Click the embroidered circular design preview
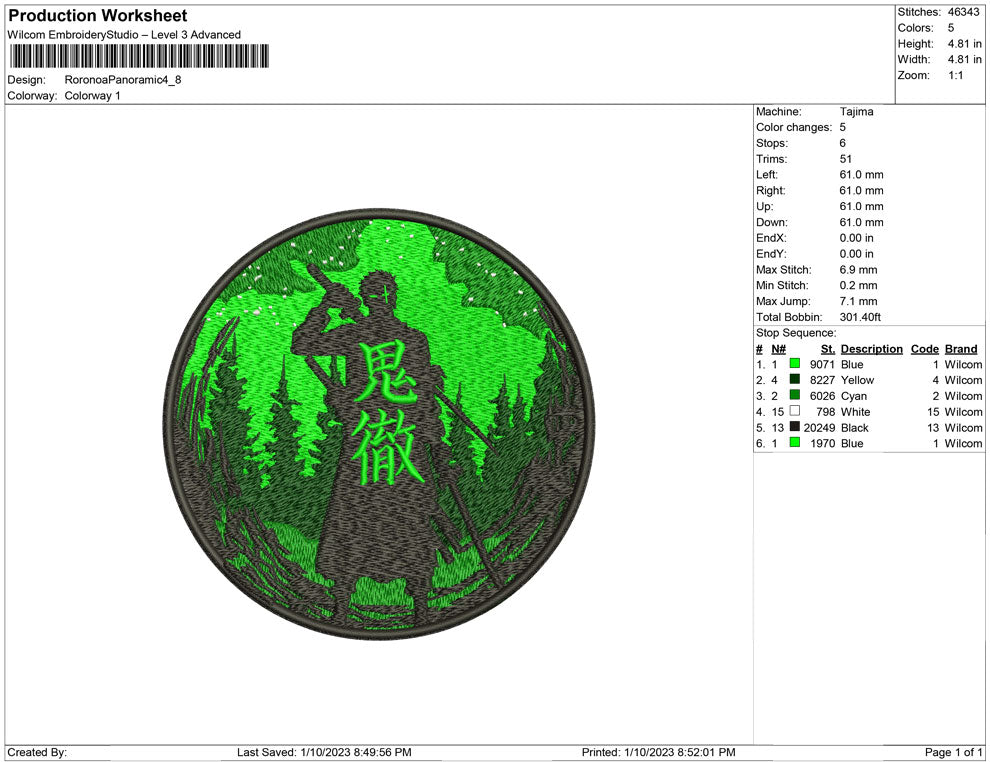 tap(379, 424)
